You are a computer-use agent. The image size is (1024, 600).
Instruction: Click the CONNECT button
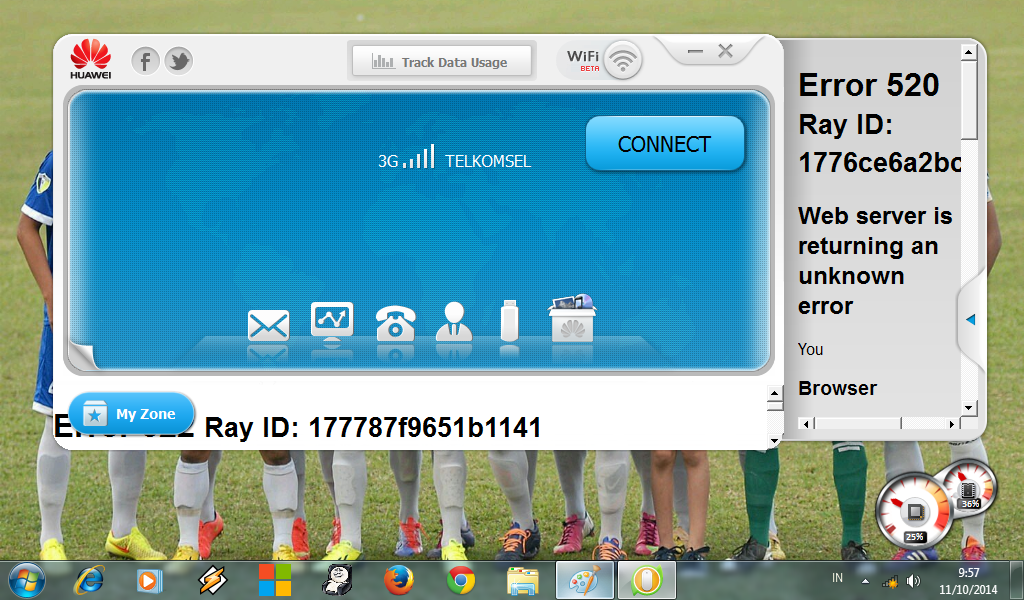coord(665,144)
